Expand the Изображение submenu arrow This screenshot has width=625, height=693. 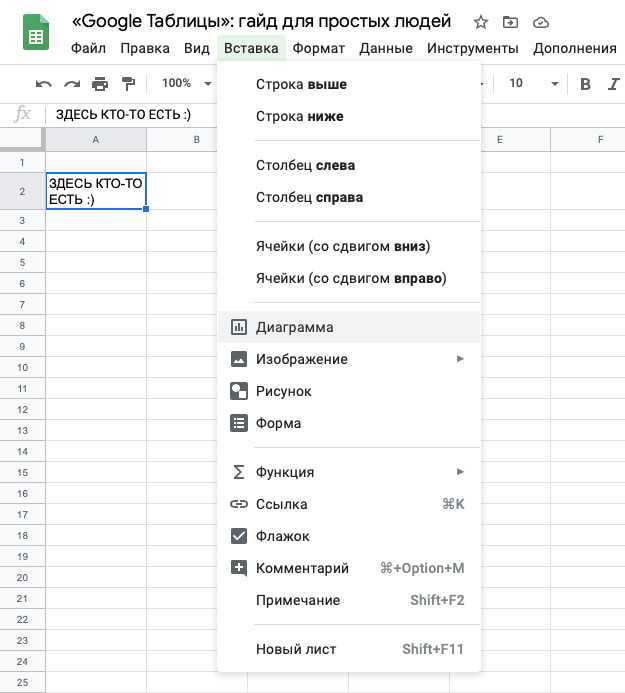click(x=460, y=358)
